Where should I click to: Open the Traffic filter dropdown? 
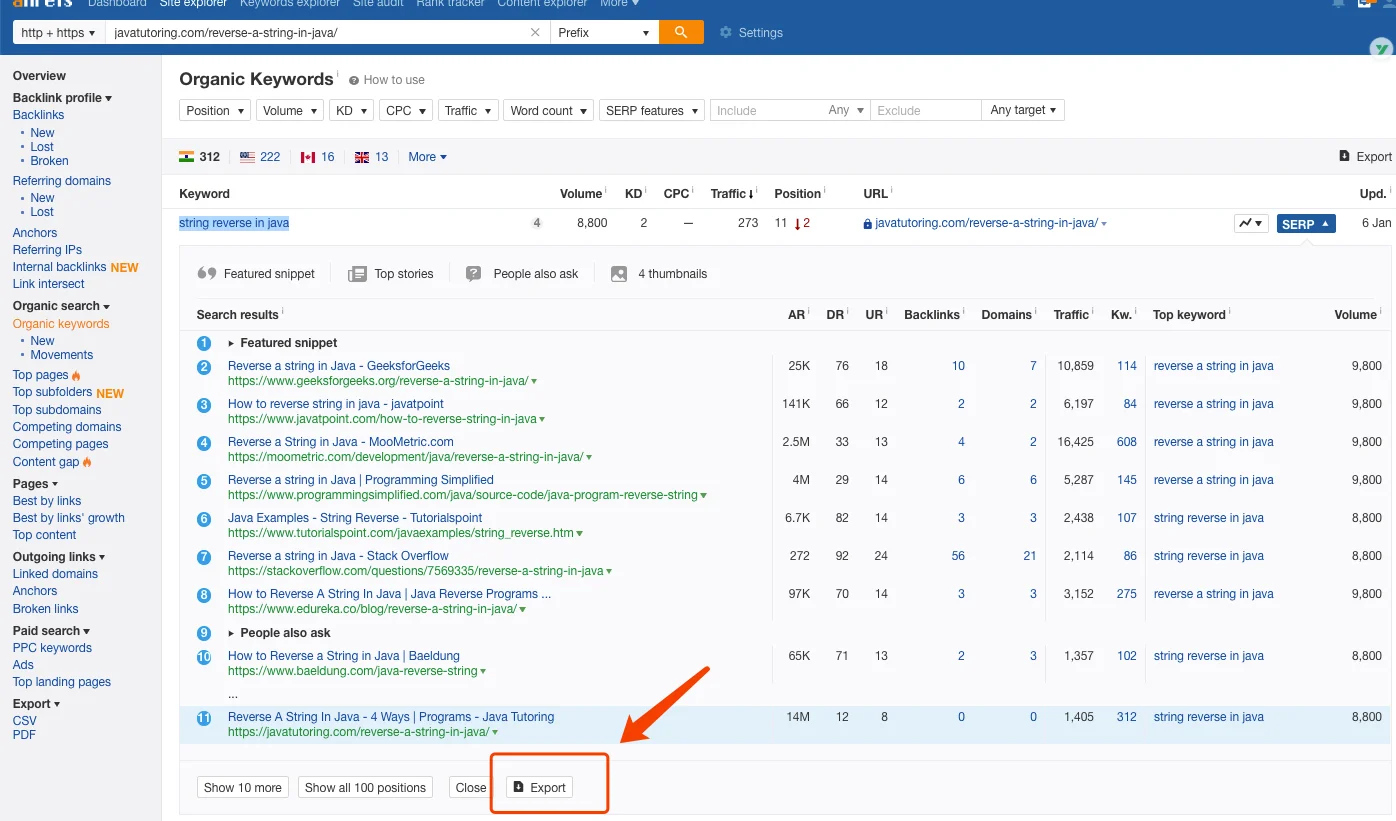pyautogui.click(x=468, y=110)
